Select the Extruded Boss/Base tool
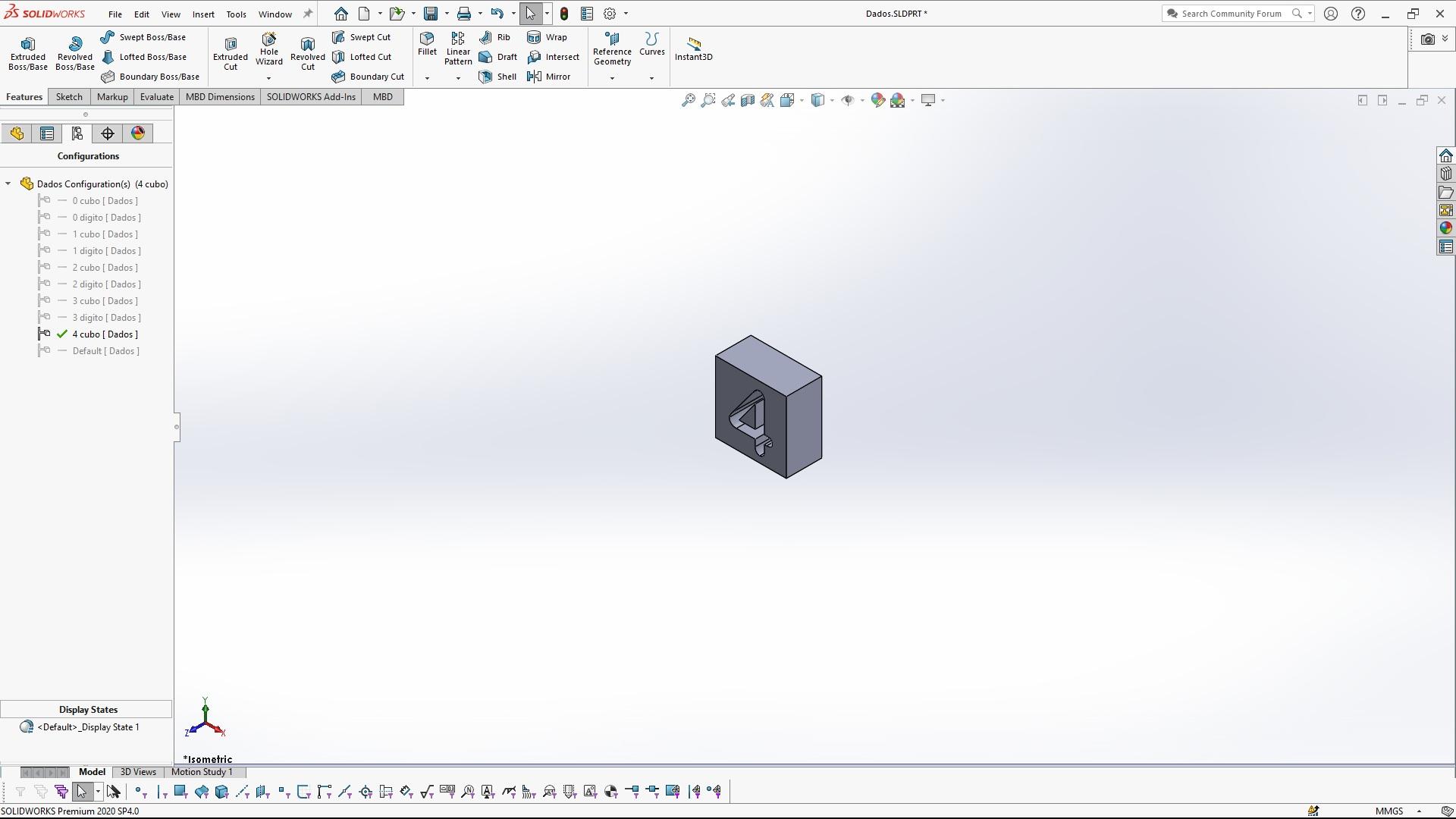1456x819 pixels. pos(28,53)
